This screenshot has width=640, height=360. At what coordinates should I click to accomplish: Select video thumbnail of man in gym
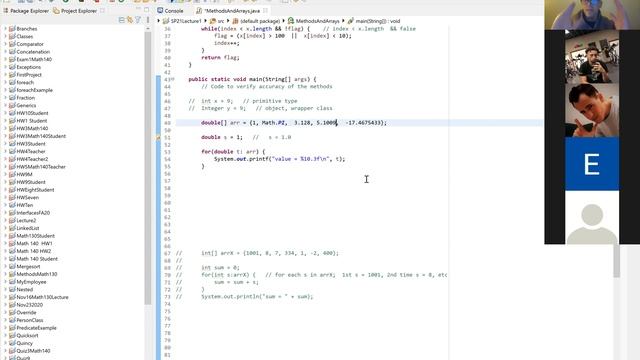click(592, 56)
